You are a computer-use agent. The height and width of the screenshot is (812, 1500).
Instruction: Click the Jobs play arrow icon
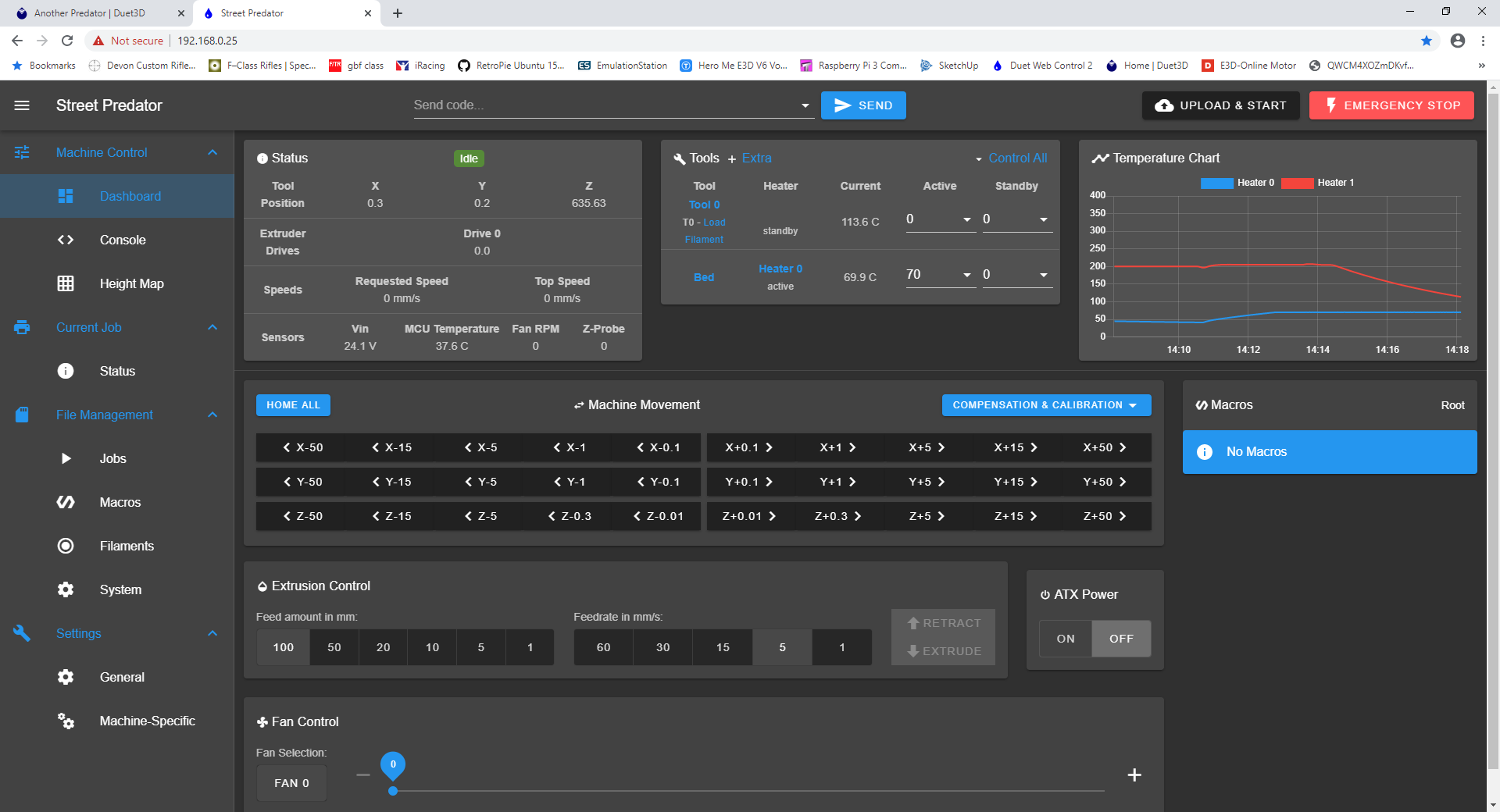(x=66, y=458)
